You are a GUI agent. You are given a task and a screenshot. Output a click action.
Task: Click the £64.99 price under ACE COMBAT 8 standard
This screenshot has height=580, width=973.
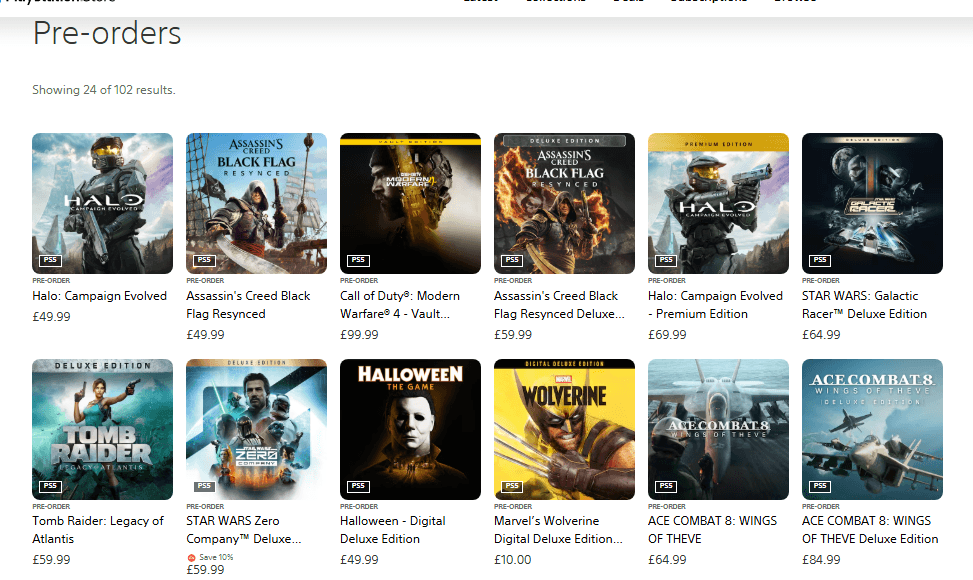pos(667,560)
